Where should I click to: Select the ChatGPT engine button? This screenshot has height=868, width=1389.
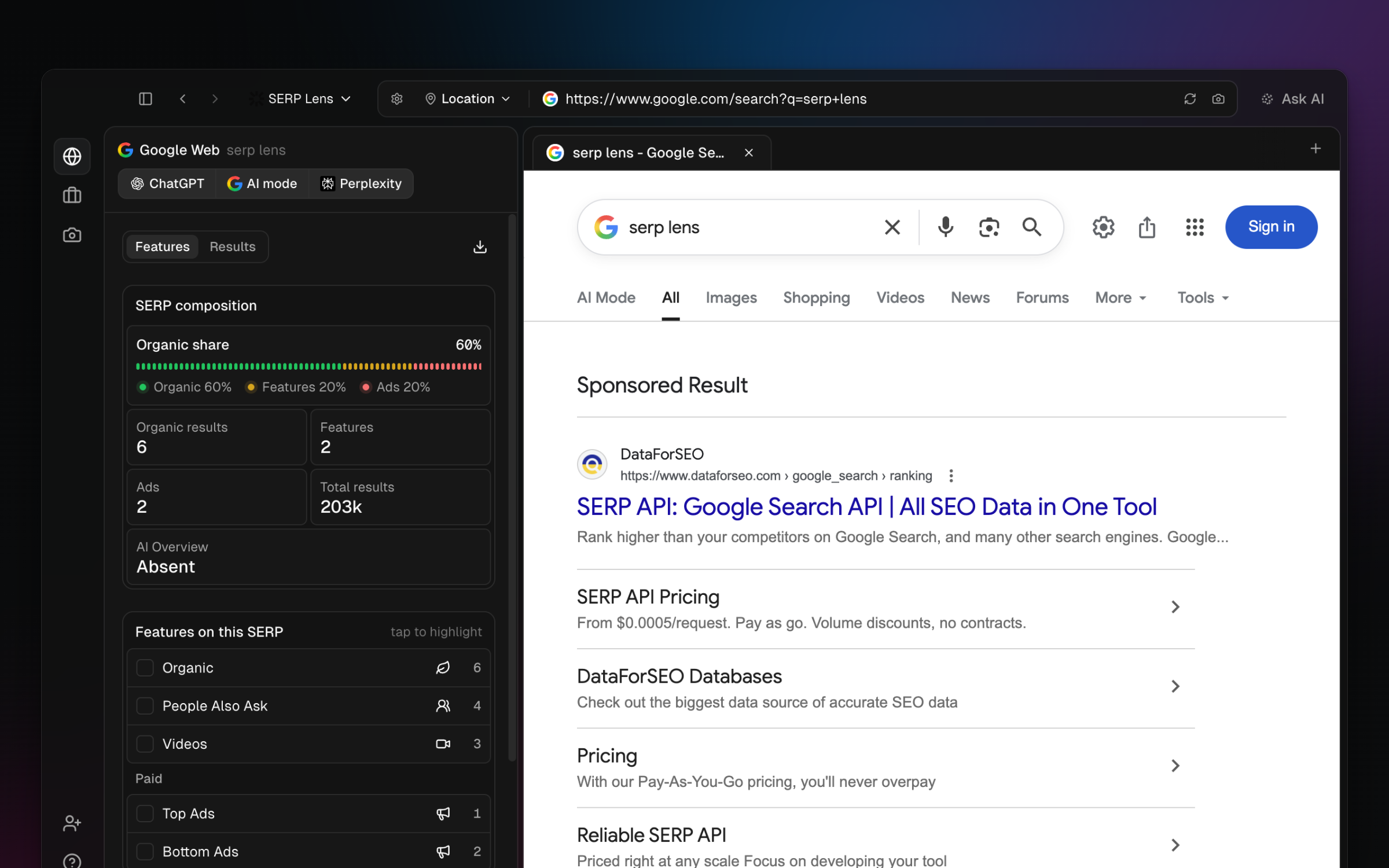[167, 184]
